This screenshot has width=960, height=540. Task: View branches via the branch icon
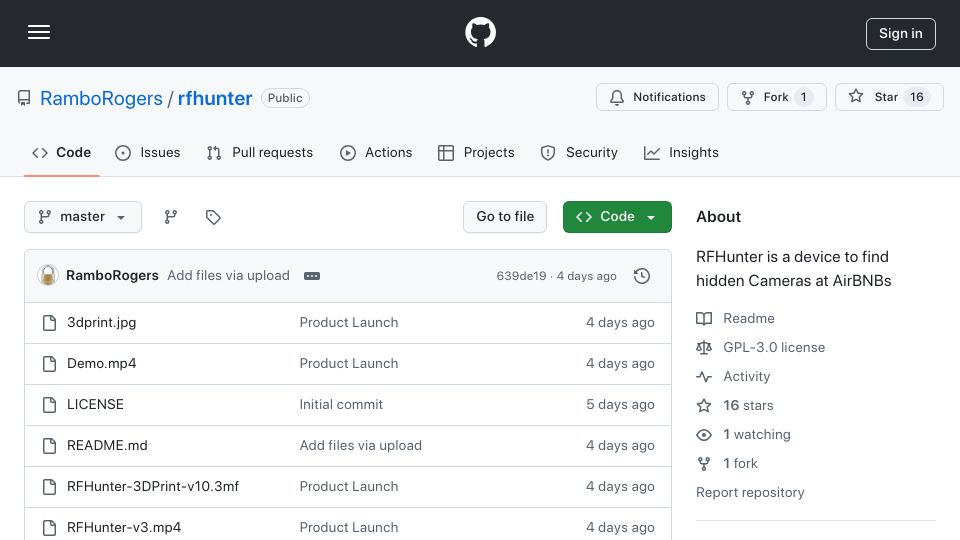(x=171, y=217)
